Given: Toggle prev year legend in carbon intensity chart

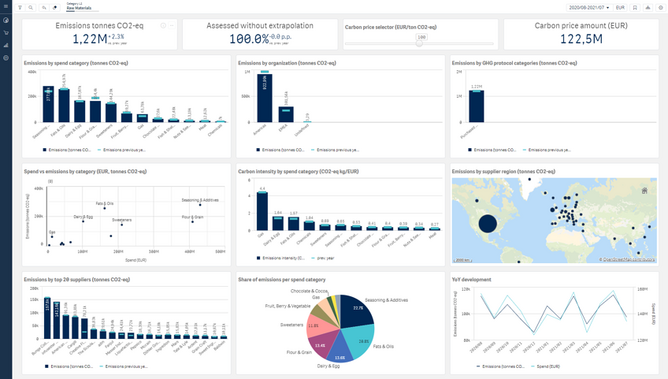Looking at the screenshot, I should click(x=323, y=258).
